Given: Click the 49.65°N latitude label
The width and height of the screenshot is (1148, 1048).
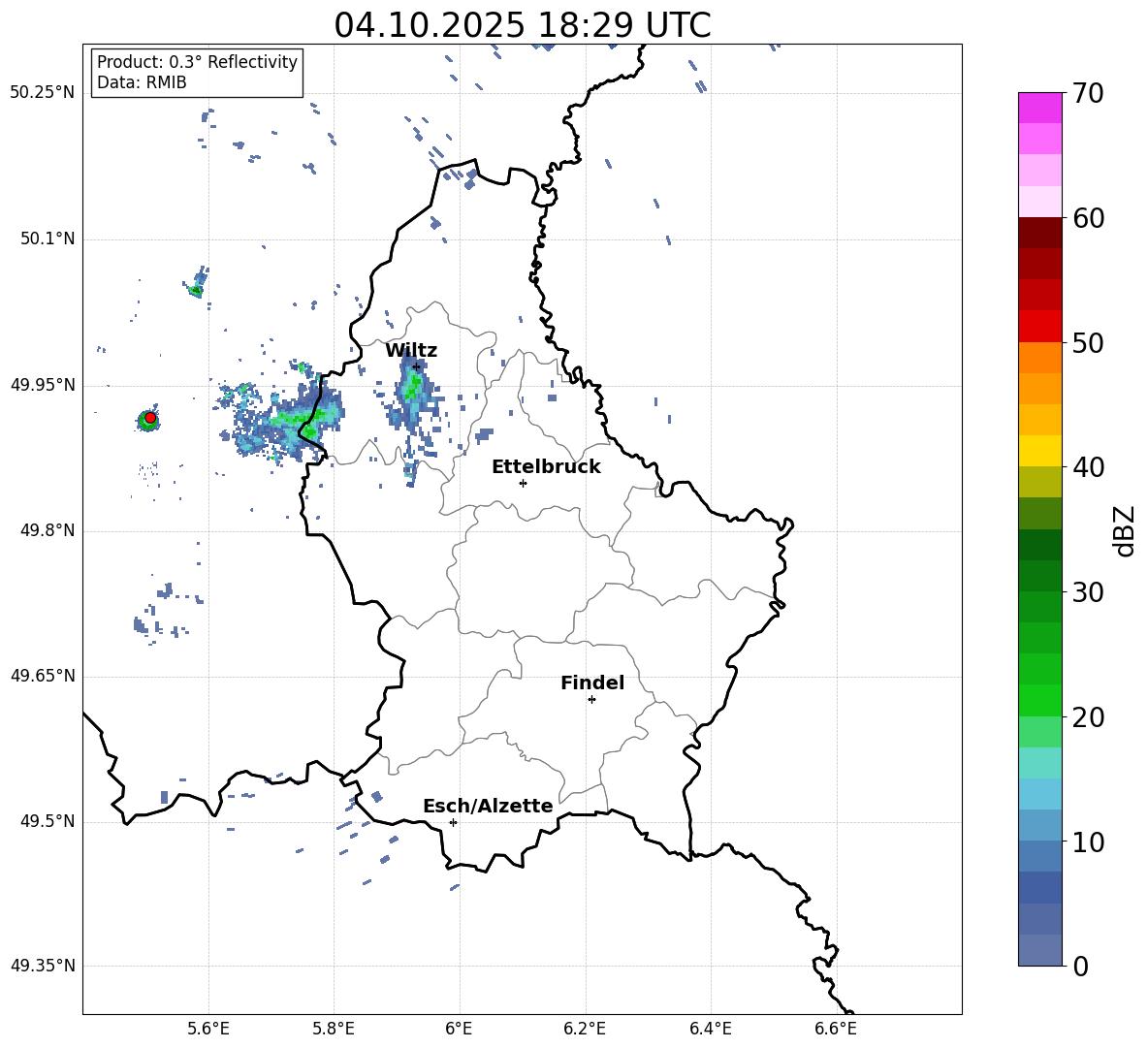Looking at the screenshot, I should click(43, 676).
